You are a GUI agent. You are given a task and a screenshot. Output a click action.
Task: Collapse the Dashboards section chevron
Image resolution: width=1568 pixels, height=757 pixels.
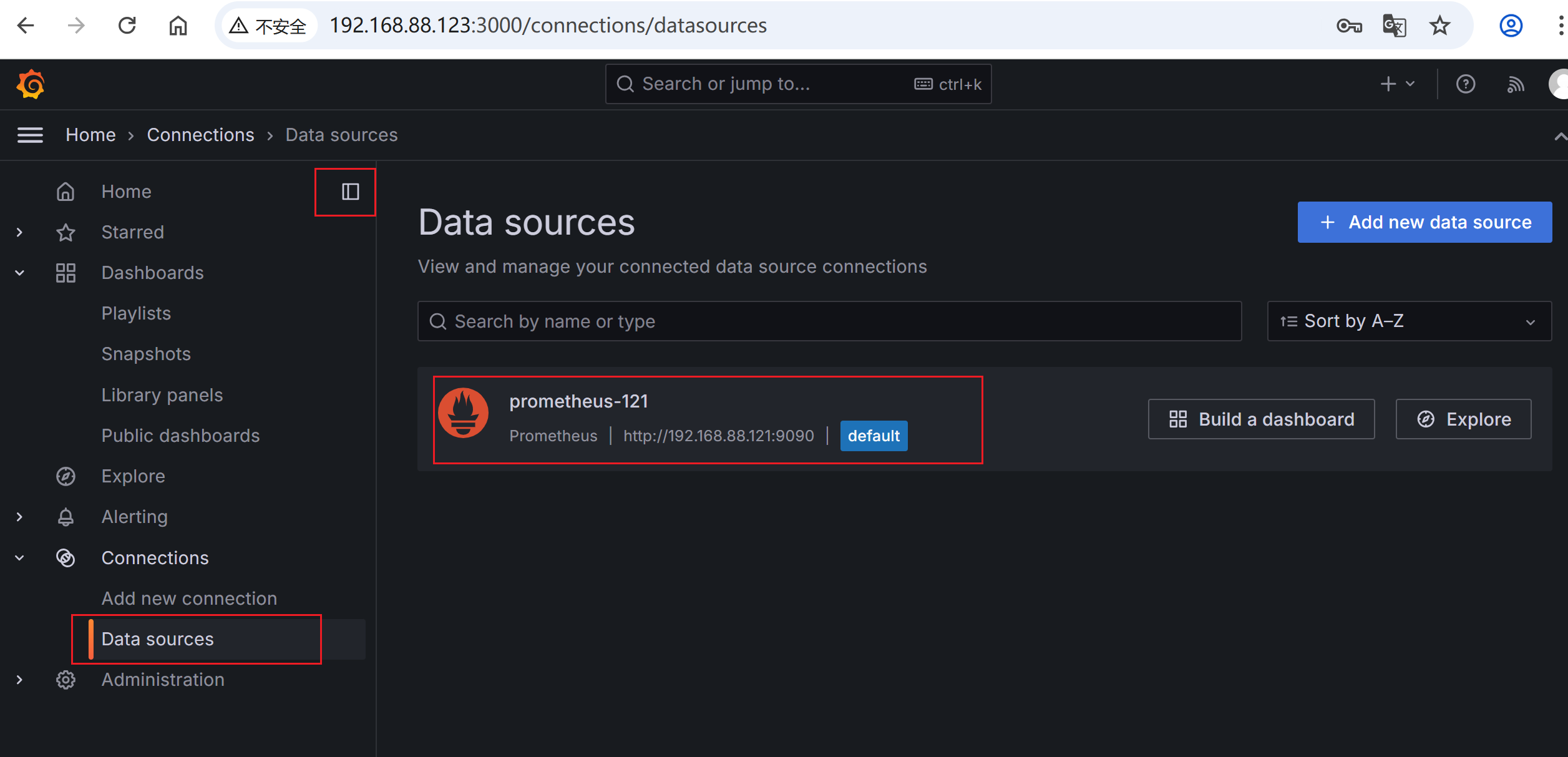click(20, 273)
